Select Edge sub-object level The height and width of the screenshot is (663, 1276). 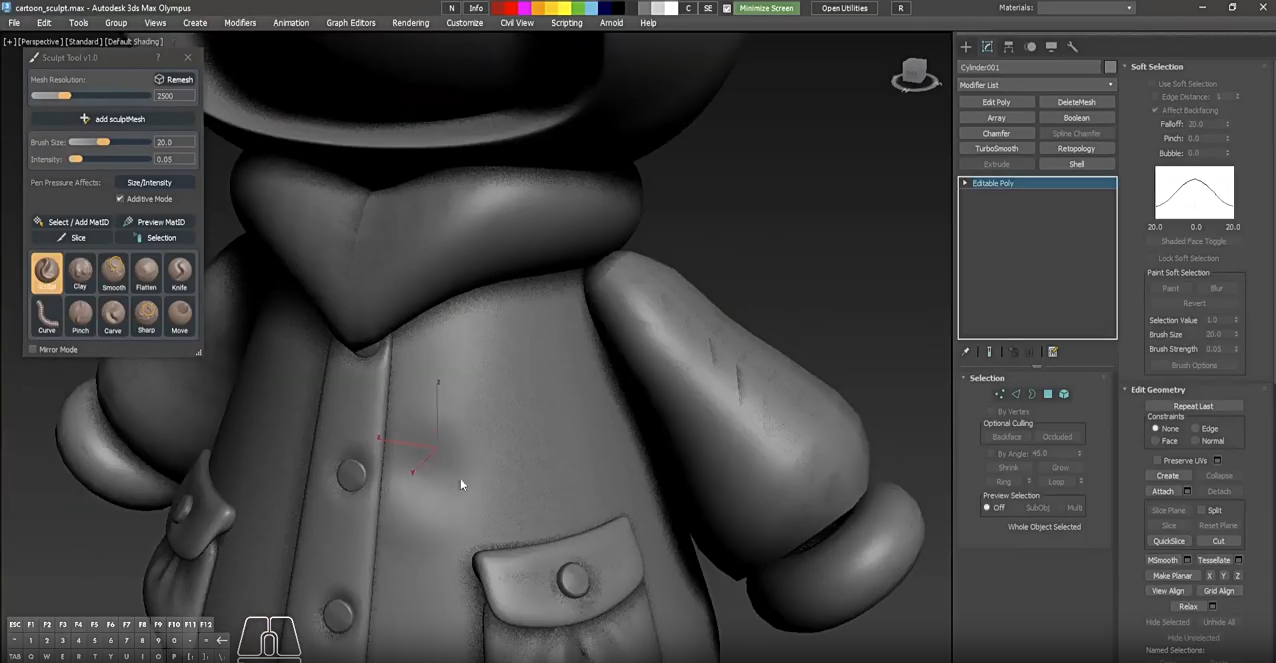pos(1015,394)
